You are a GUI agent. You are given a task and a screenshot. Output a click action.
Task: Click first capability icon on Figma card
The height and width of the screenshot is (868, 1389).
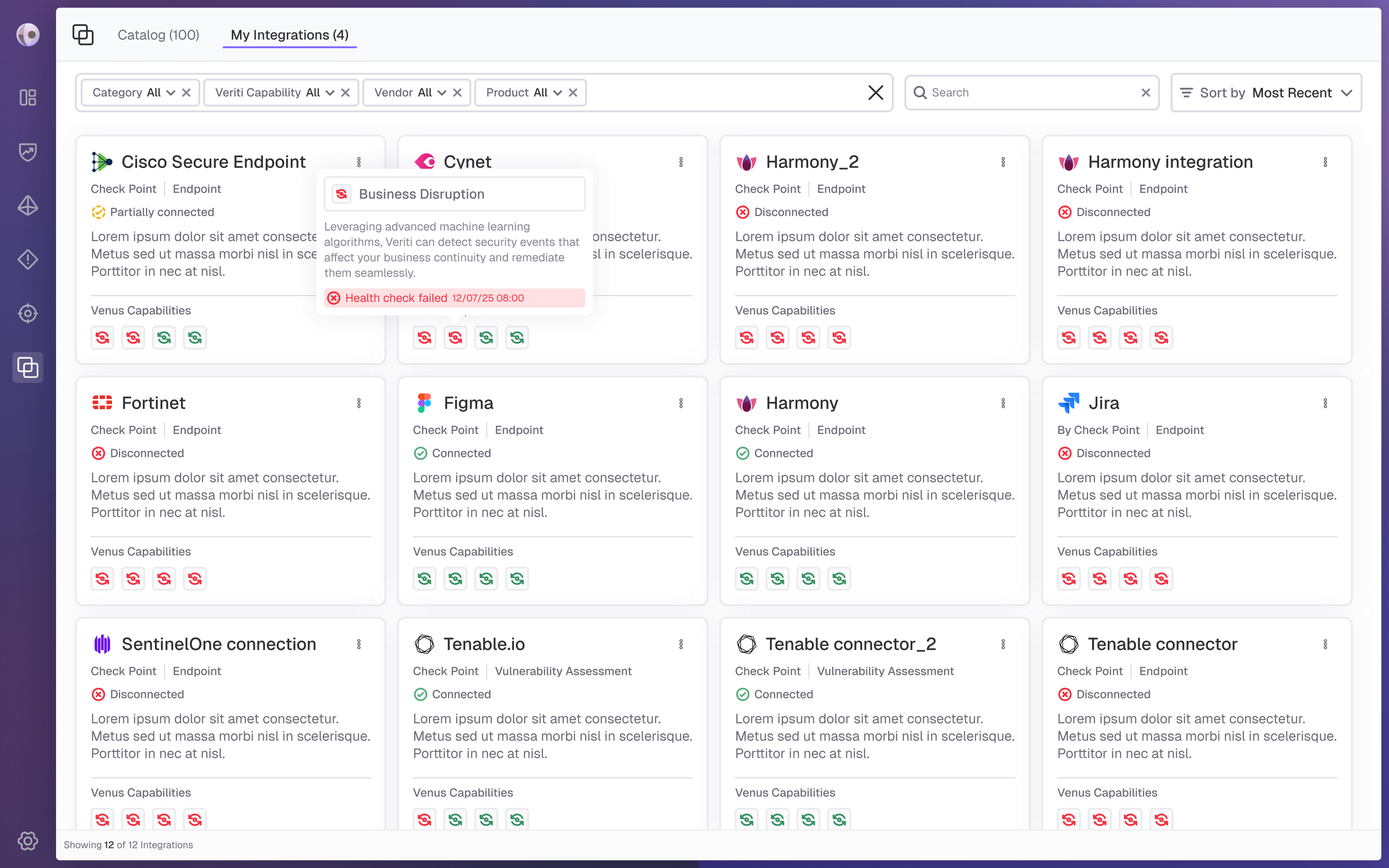coord(424,579)
